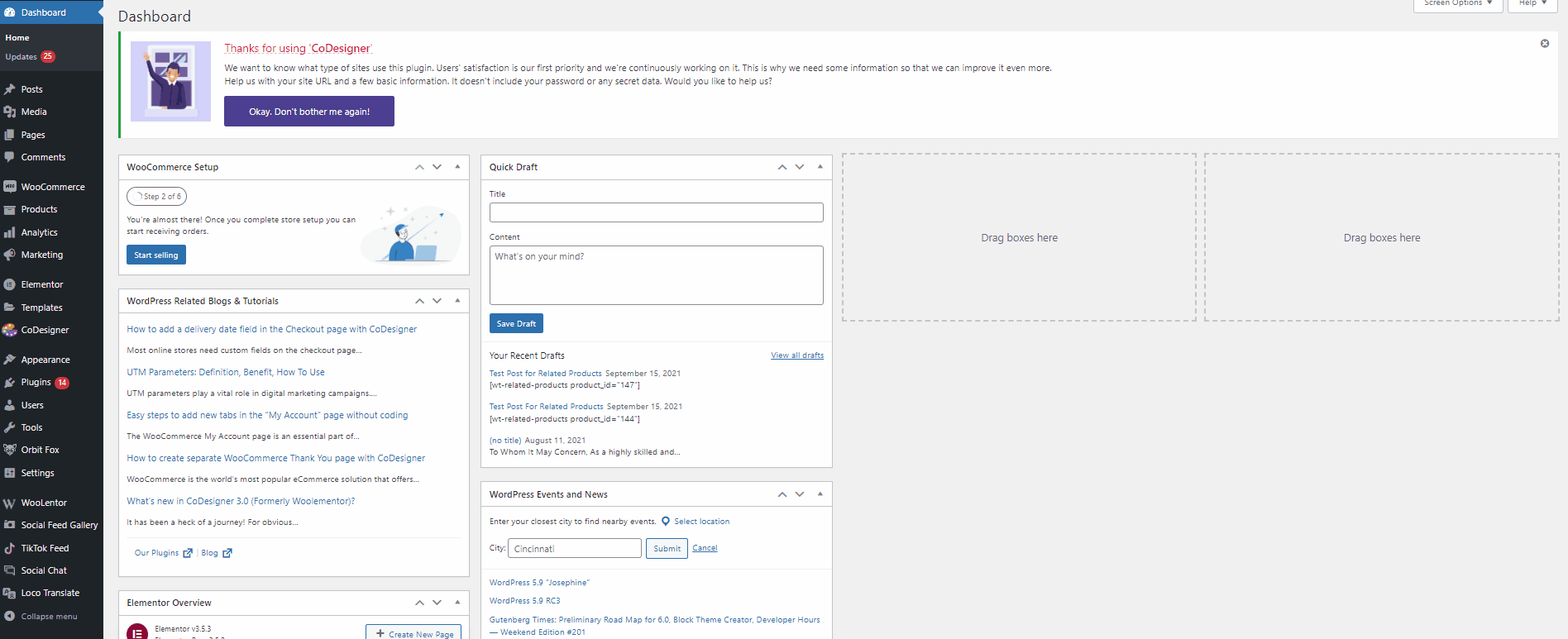This screenshot has height=639, width=1568.
Task: Click the Elementor icon in sidebar
Action: point(10,284)
